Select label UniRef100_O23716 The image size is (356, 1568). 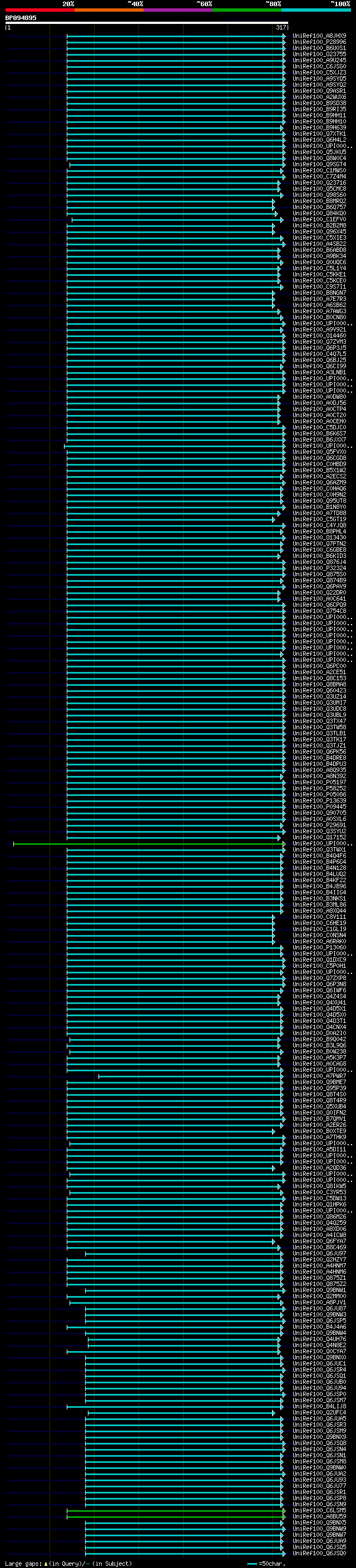[319, 182]
